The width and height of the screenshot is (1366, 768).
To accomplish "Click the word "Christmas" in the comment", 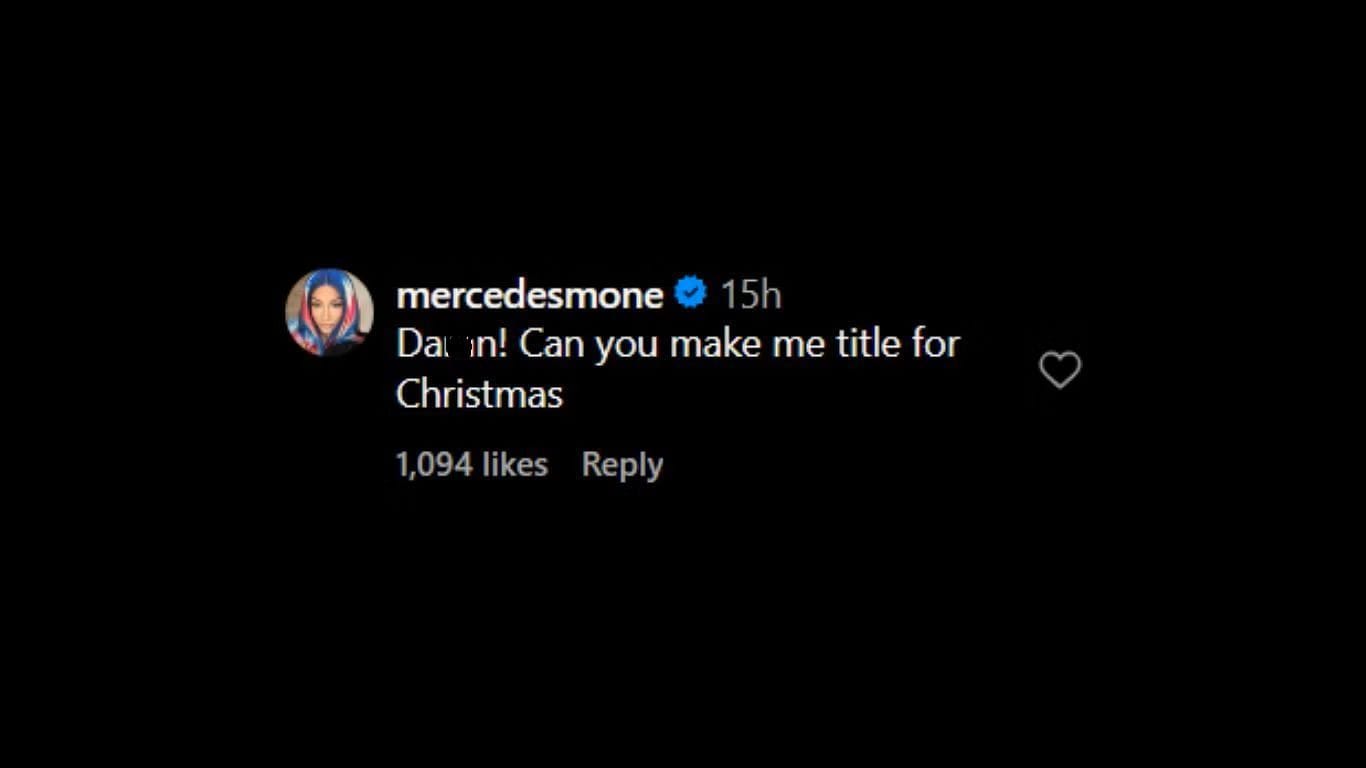I will tap(479, 394).
